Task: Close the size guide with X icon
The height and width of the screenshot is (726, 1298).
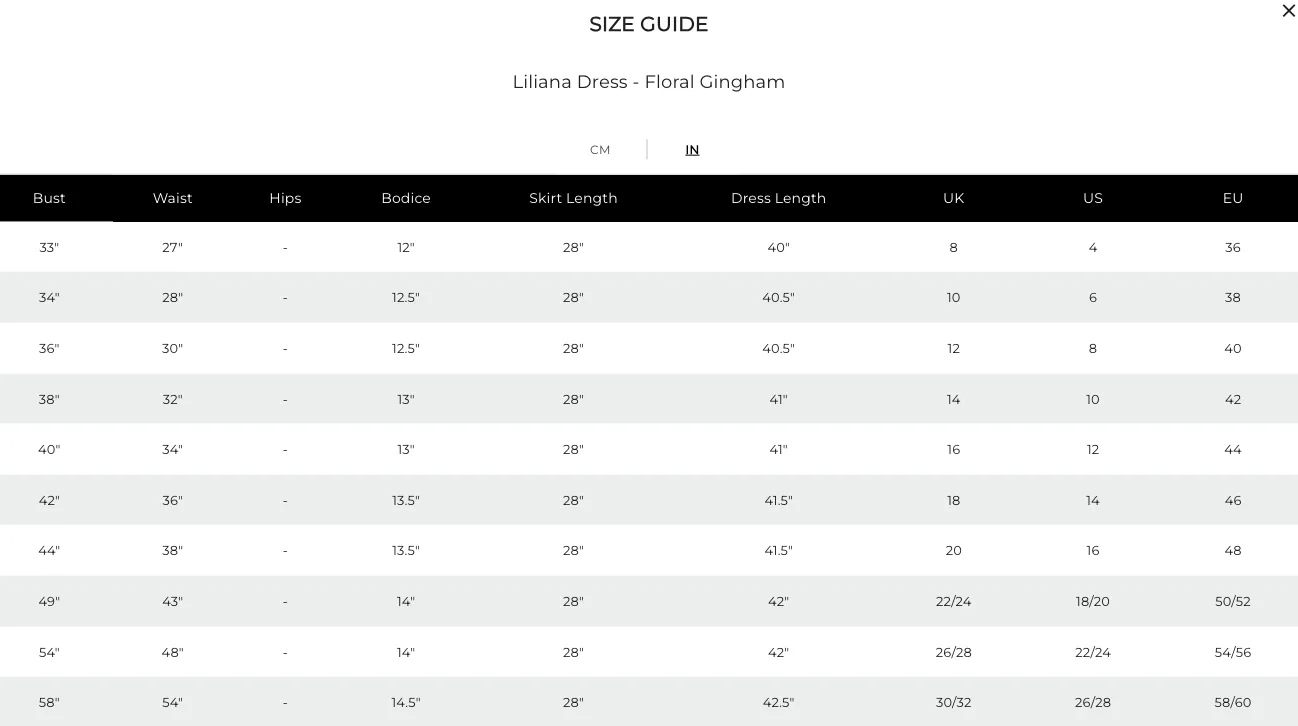Action: pyautogui.click(x=1288, y=11)
